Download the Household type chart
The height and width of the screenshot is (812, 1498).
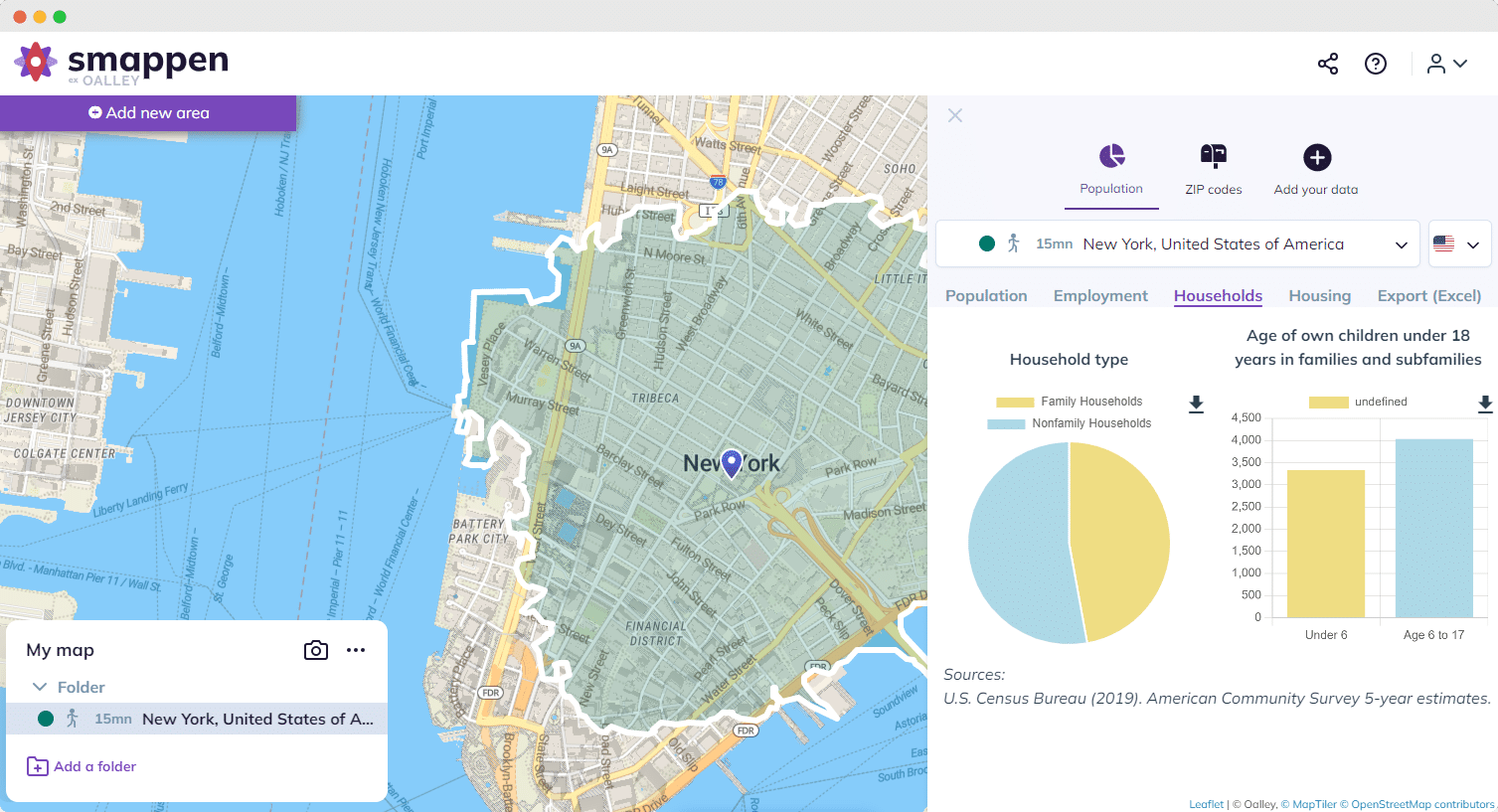[1196, 405]
